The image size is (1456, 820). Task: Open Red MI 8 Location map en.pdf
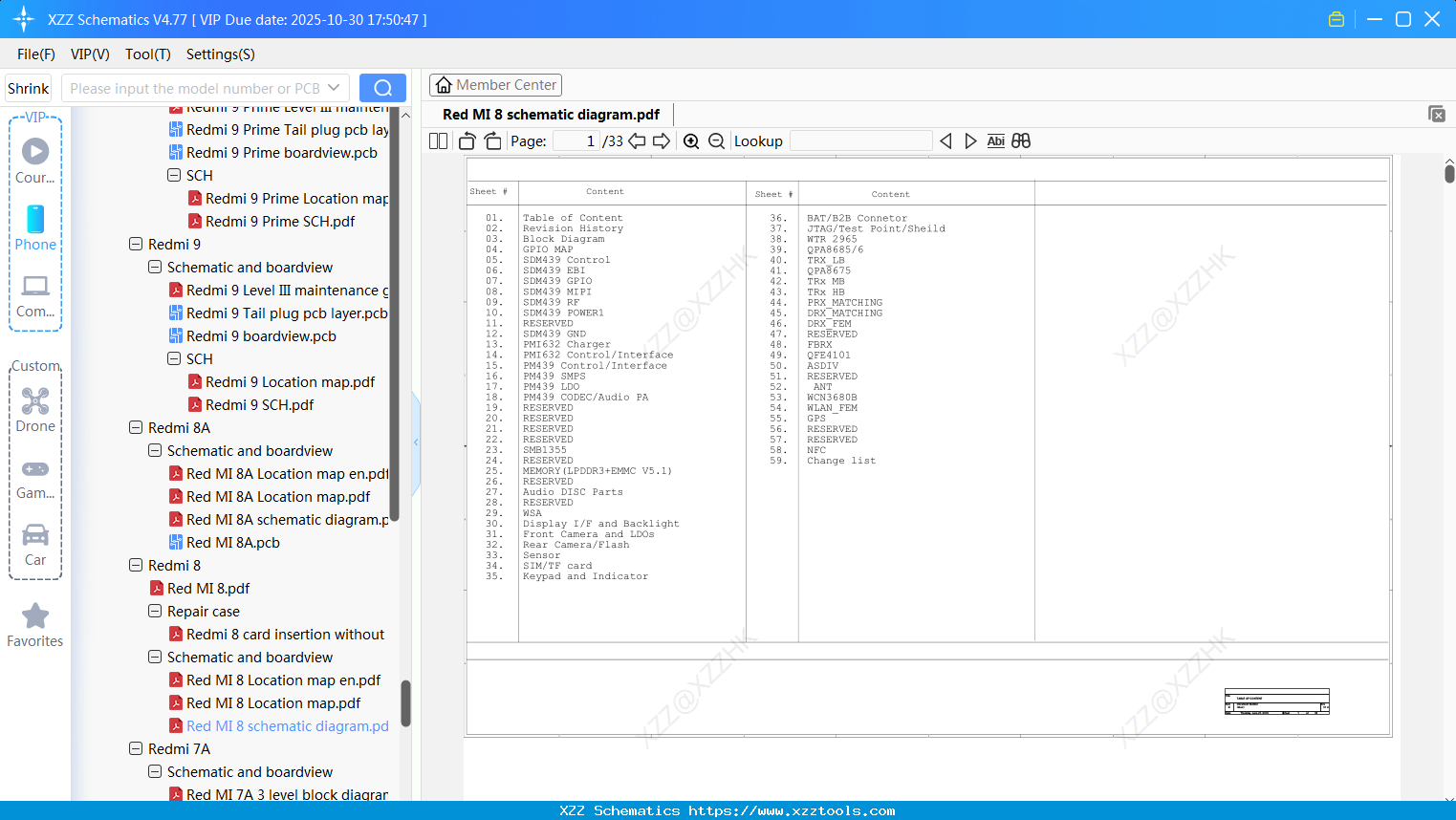click(283, 680)
